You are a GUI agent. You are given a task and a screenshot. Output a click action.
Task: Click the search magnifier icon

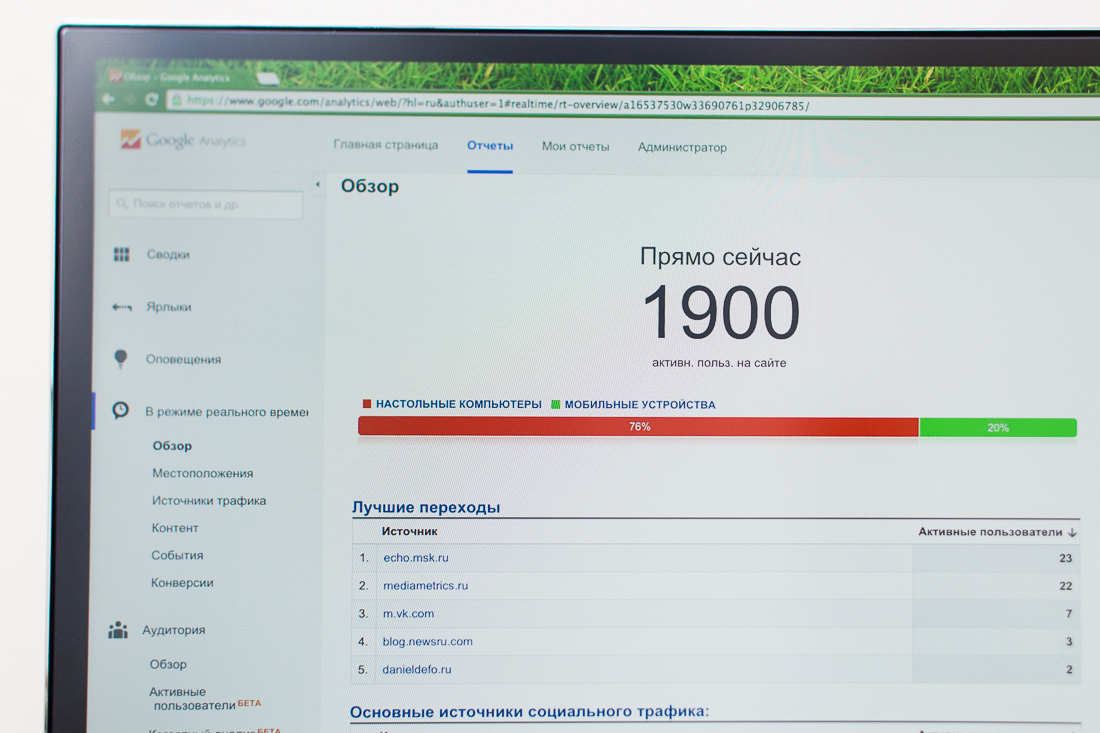pyautogui.click(x=122, y=203)
